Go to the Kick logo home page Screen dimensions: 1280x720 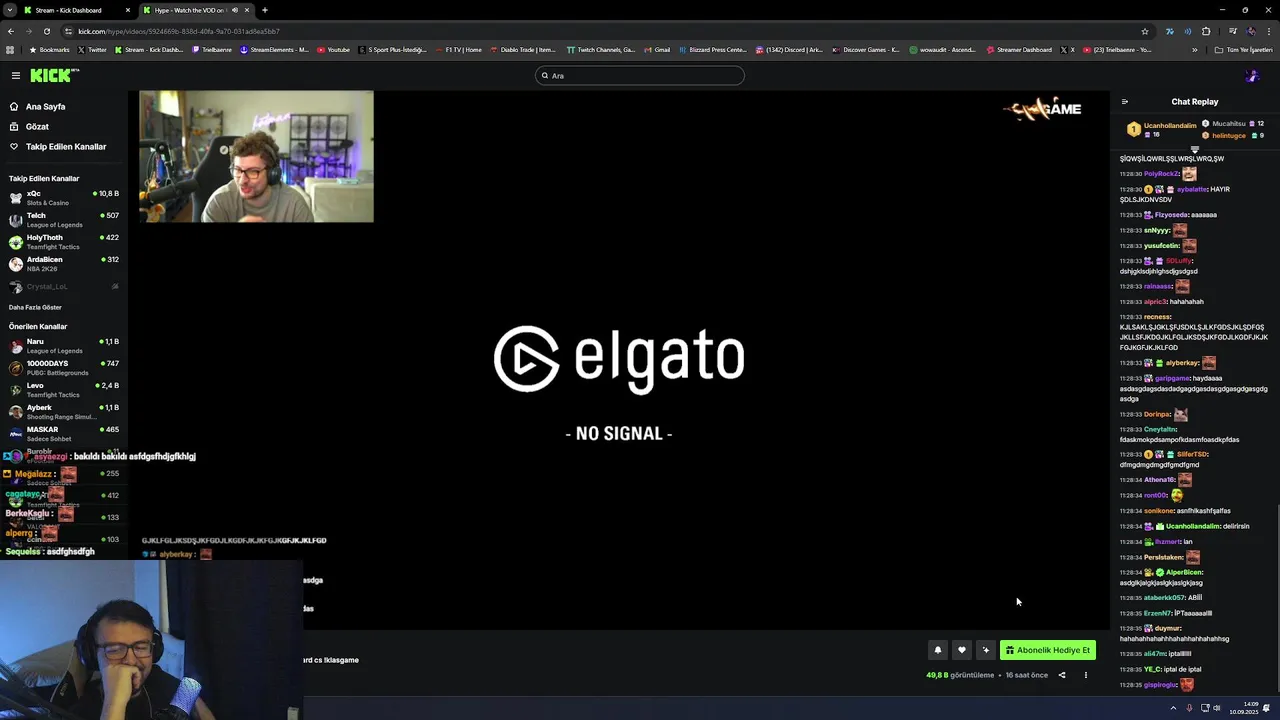click(x=52, y=75)
